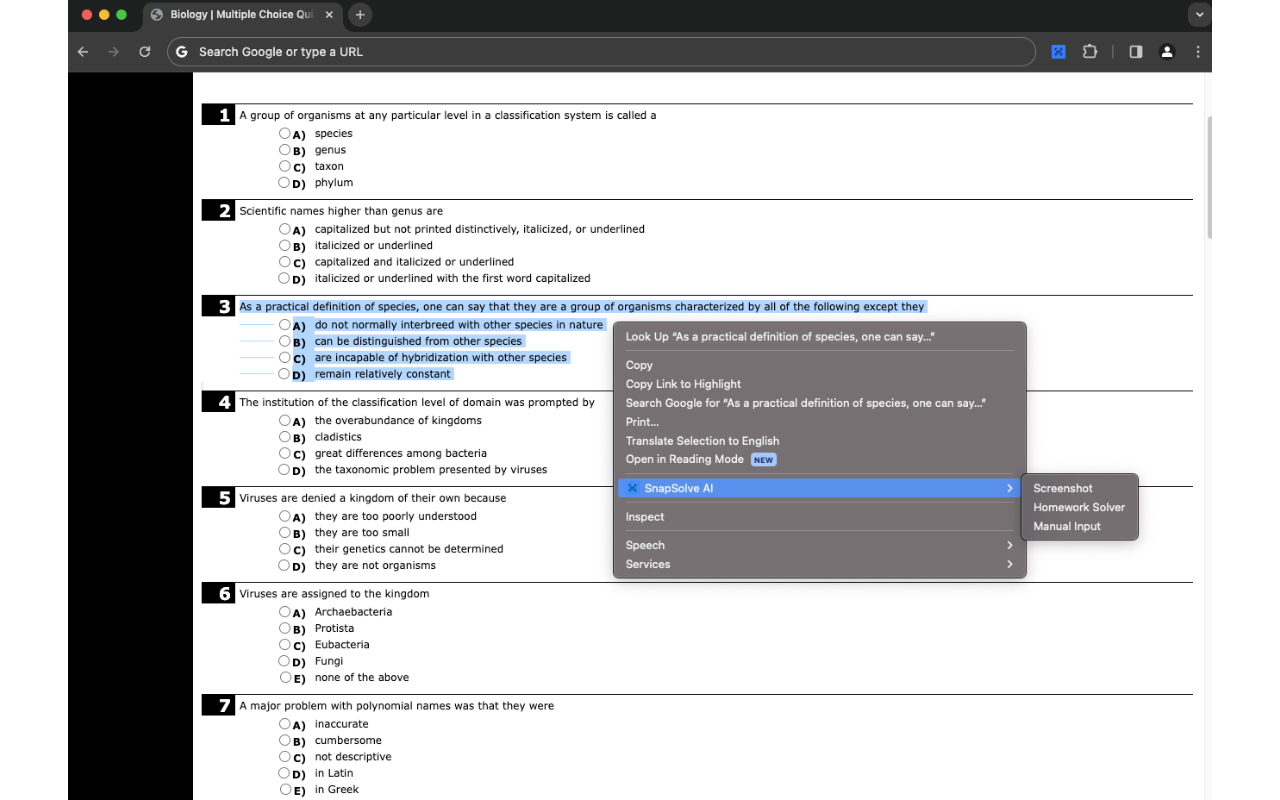Open Chrome's three-dot menu
This screenshot has width=1280, height=800.
pos(1198,51)
